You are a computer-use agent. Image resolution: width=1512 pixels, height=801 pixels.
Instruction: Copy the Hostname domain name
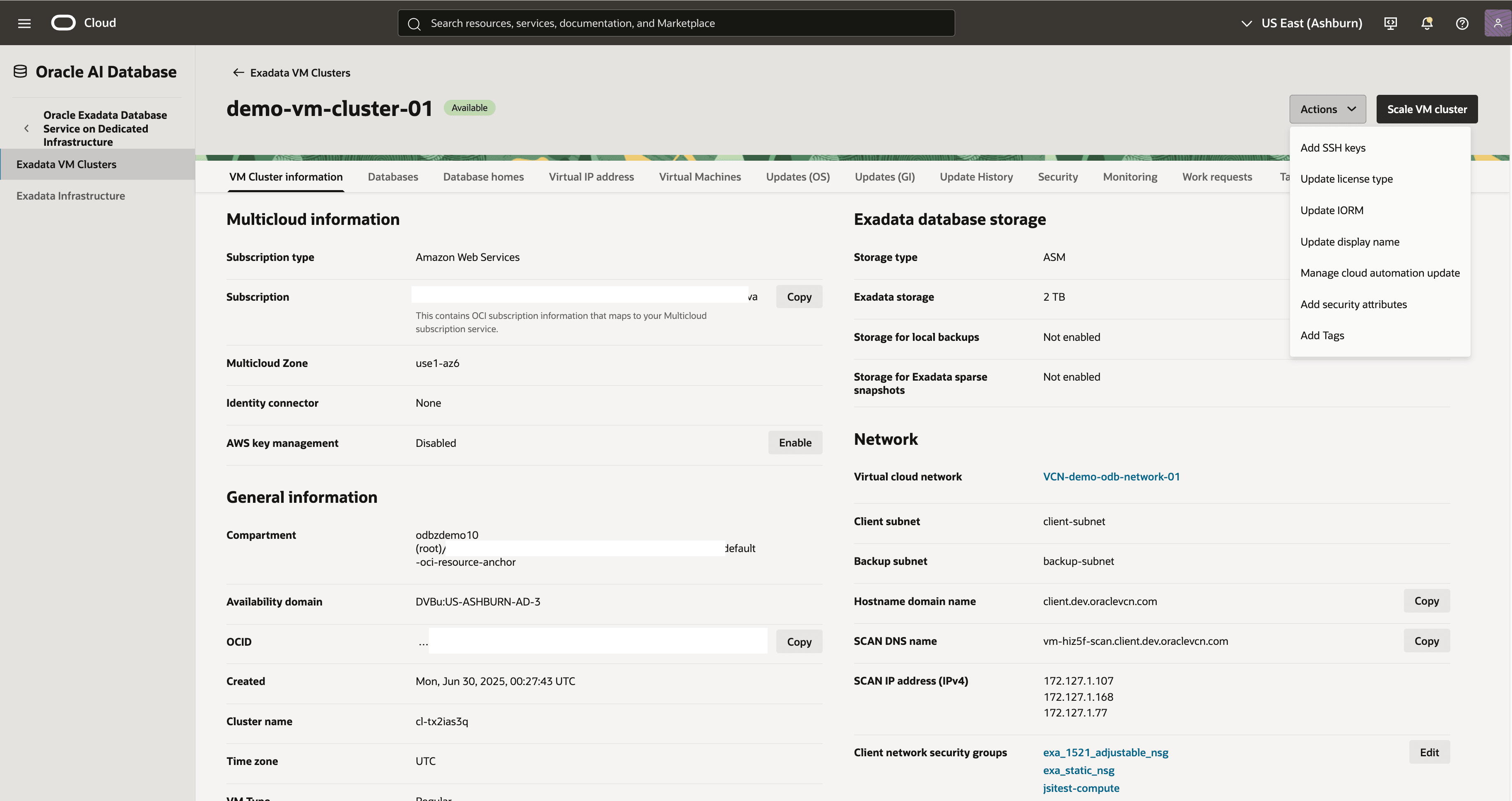point(1426,601)
